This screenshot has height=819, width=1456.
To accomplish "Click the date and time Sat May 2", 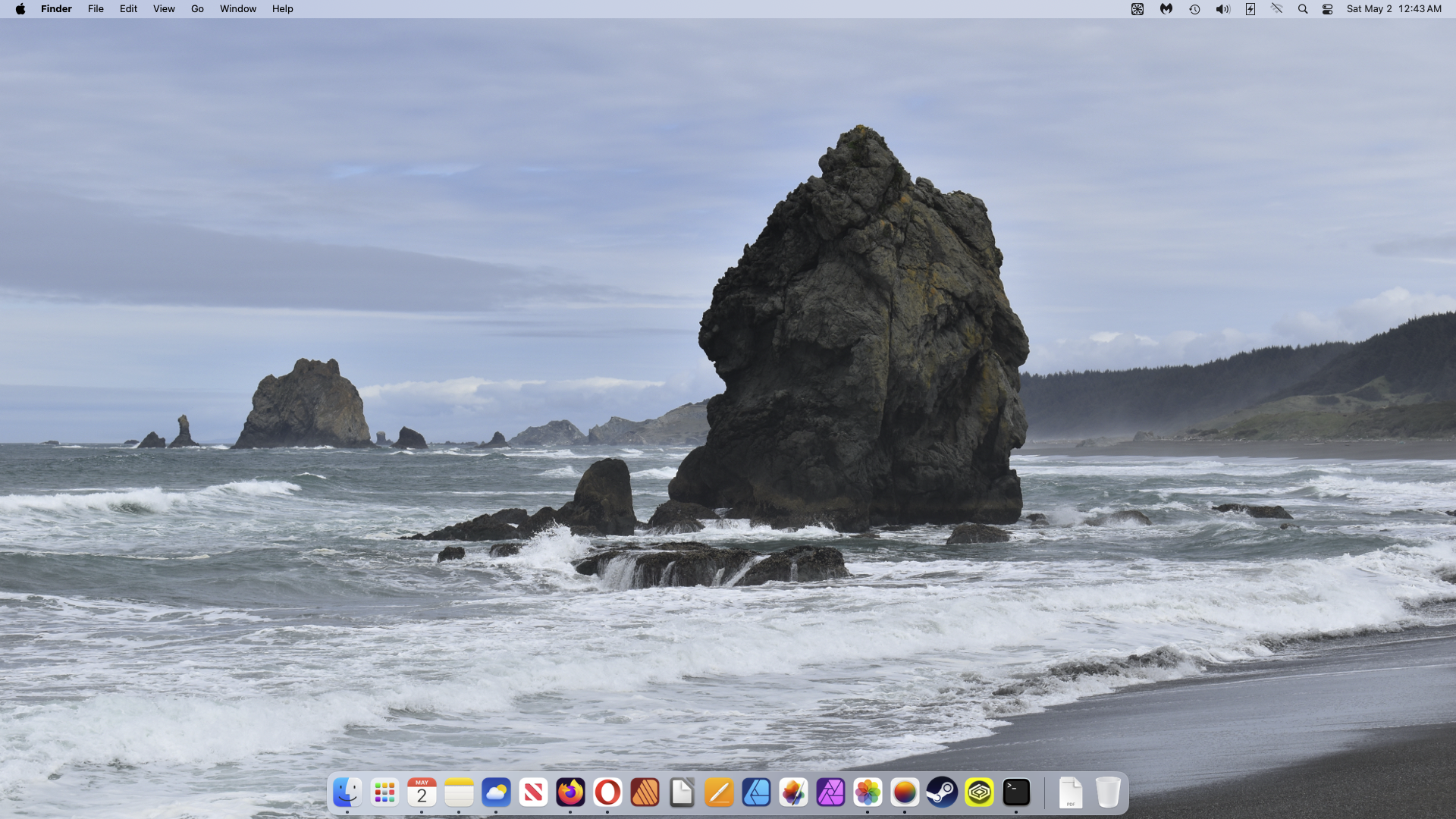I will (1394, 9).
